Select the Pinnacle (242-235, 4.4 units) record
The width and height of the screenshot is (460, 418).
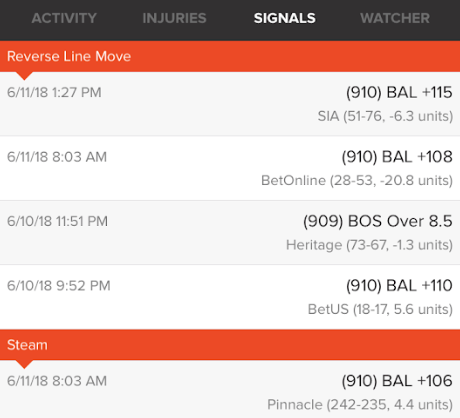360,405
